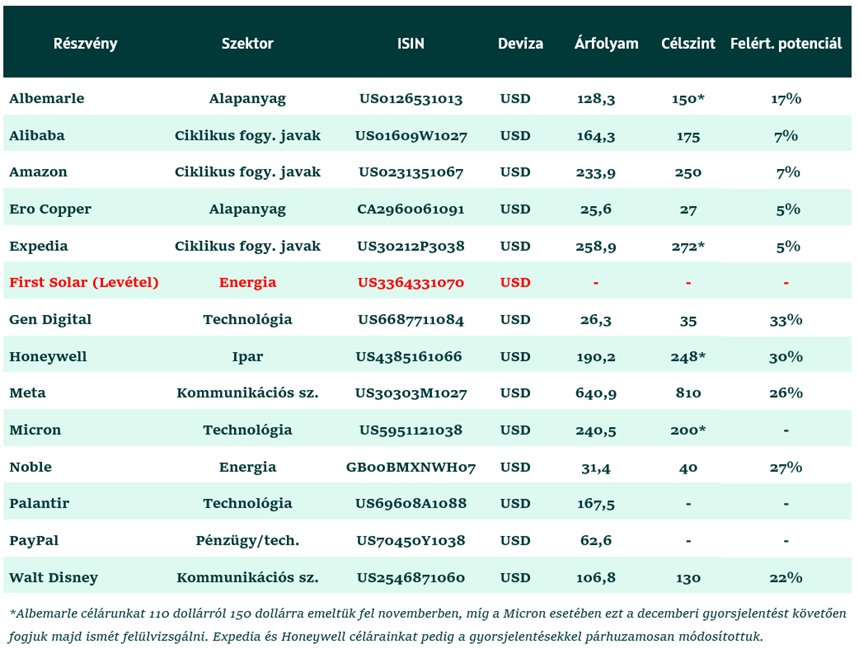Click Palantir's price value 167,5
Viewport: 859px width, 649px height.
pyautogui.click(x=596, y=504)
